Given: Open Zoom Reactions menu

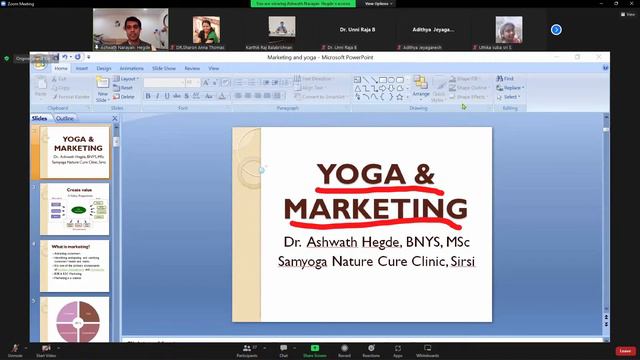Looking at the screenshot, I should click(x=371, y=350).
